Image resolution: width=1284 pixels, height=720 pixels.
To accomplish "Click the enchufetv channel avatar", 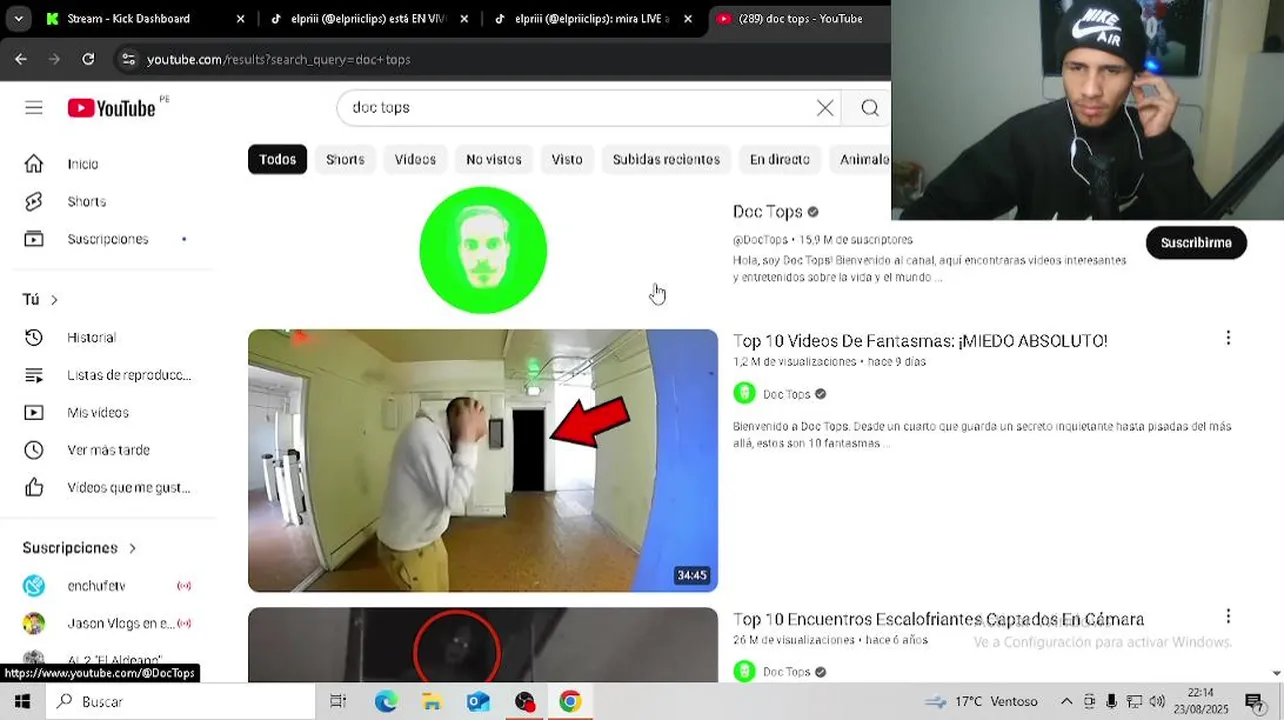I will point(34,586).
